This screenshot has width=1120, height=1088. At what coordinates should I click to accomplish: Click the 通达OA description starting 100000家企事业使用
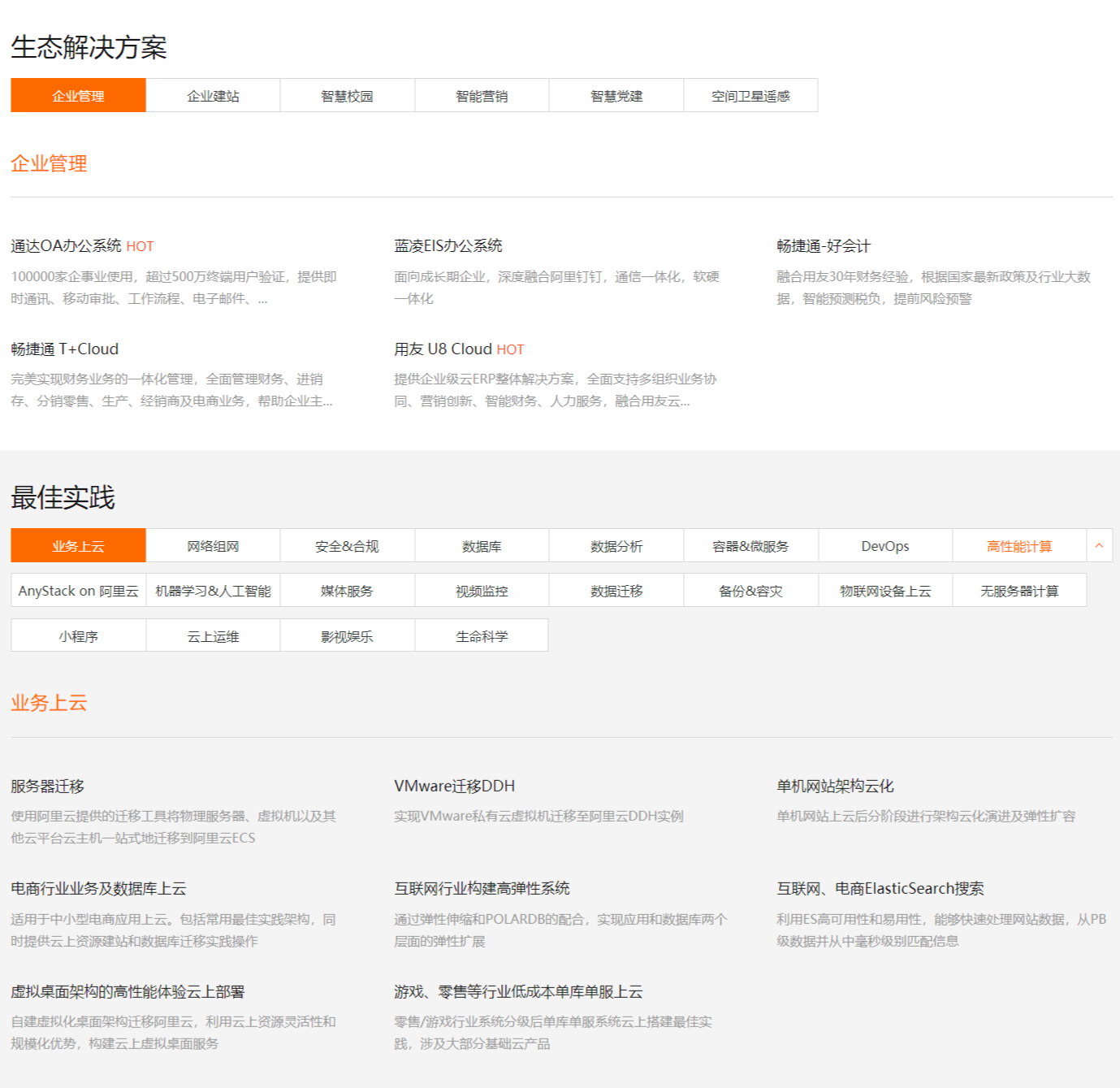(x=174, y=288)
